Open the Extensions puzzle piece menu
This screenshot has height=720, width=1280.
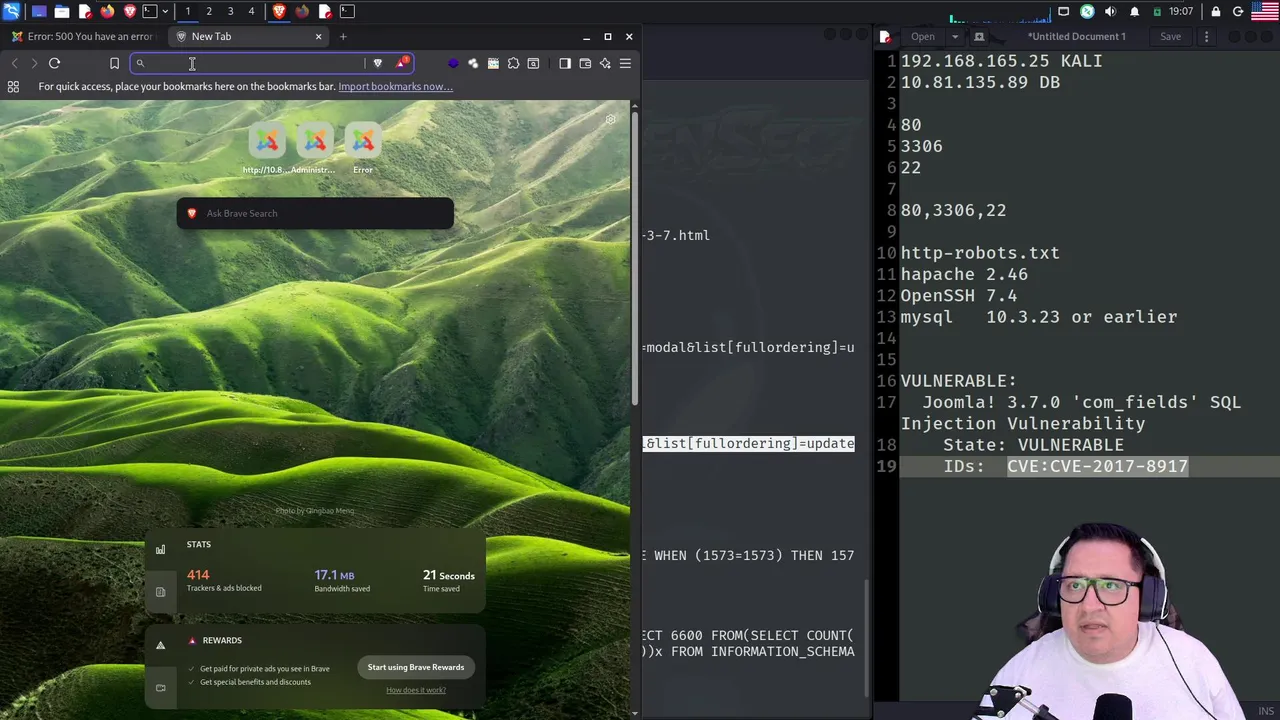pos(513,63)
